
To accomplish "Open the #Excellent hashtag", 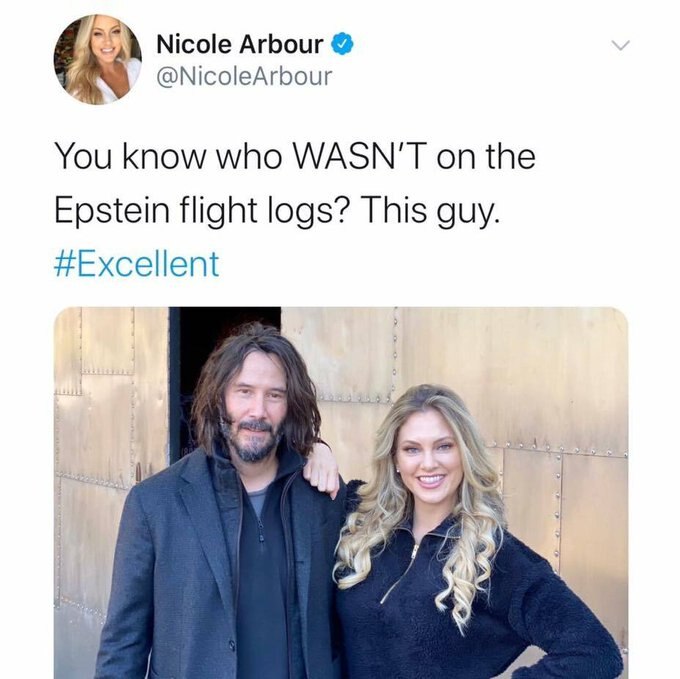I will coord(137,263).
